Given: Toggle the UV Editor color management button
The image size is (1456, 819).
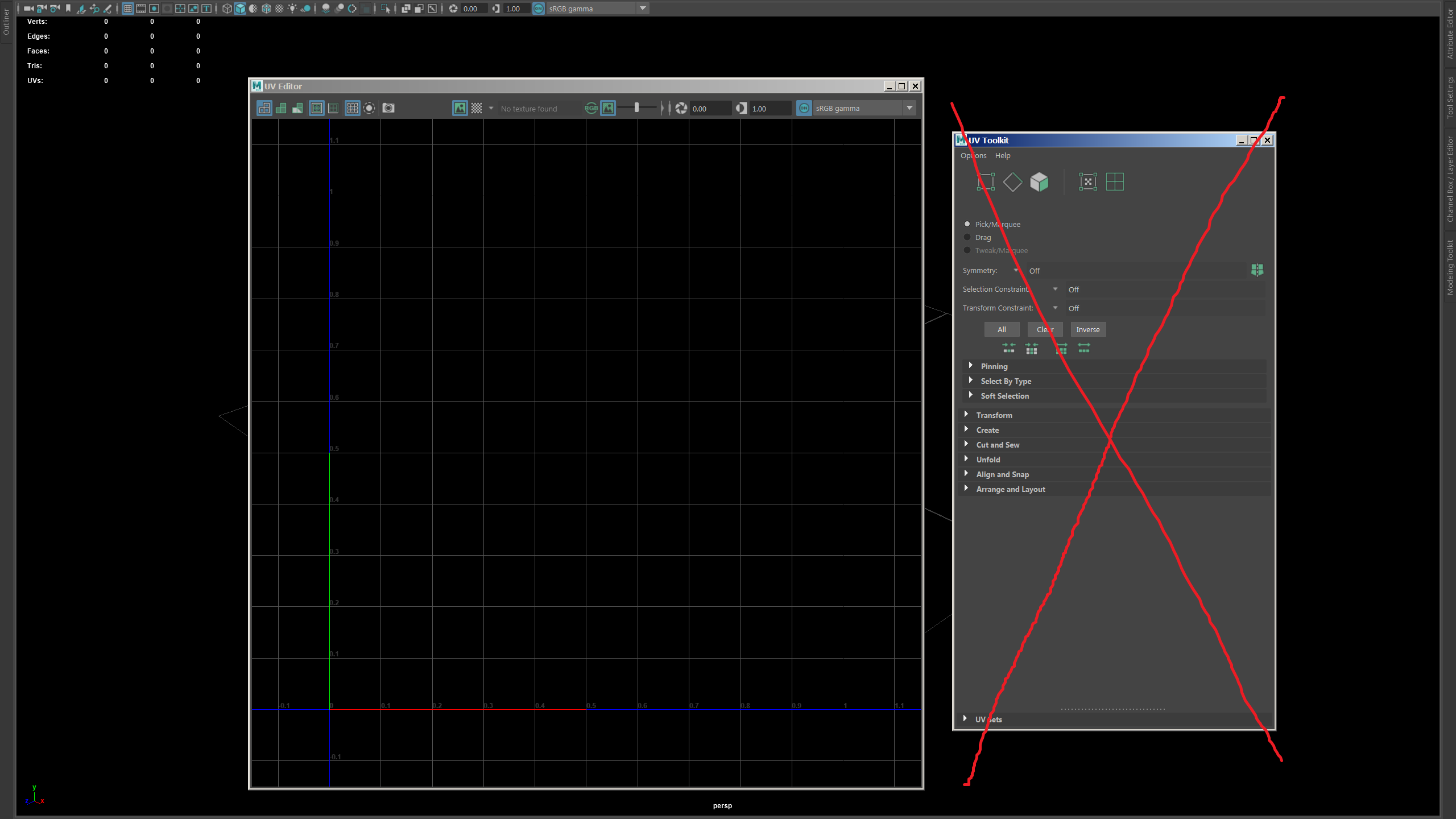Looking at the screenshot, I should (x=804, y=108).
